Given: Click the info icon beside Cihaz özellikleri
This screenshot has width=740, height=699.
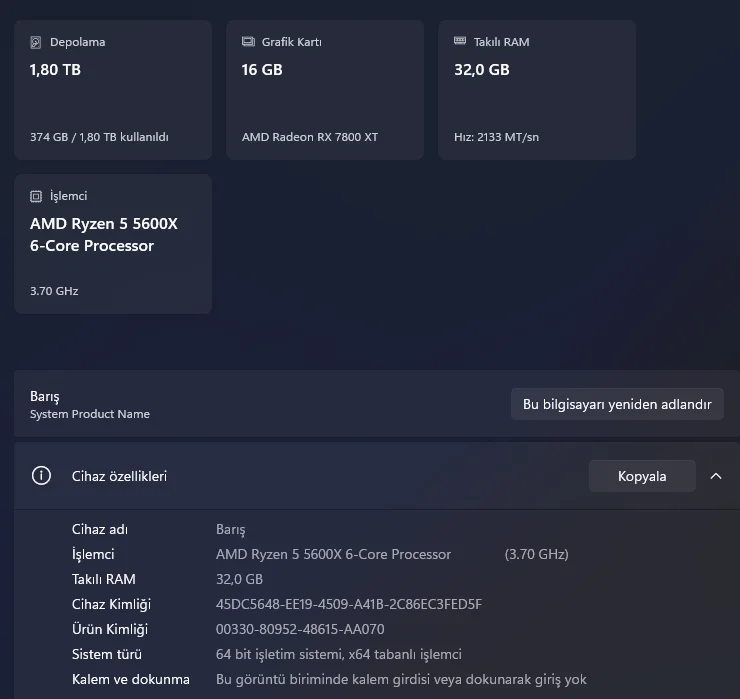Looking at the screenshot, I should point(41,476).
